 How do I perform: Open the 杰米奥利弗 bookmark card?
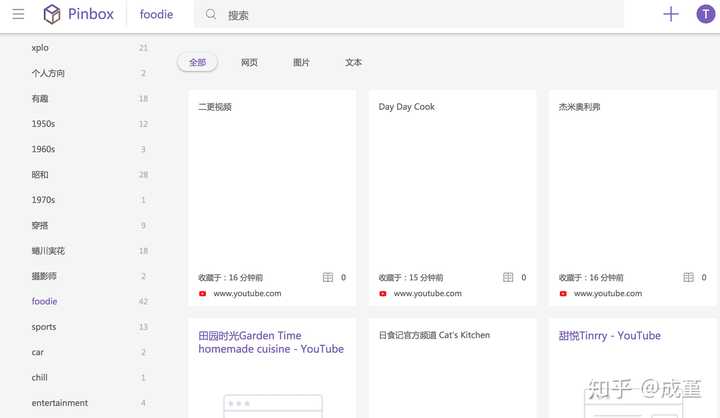coord(633,198)
